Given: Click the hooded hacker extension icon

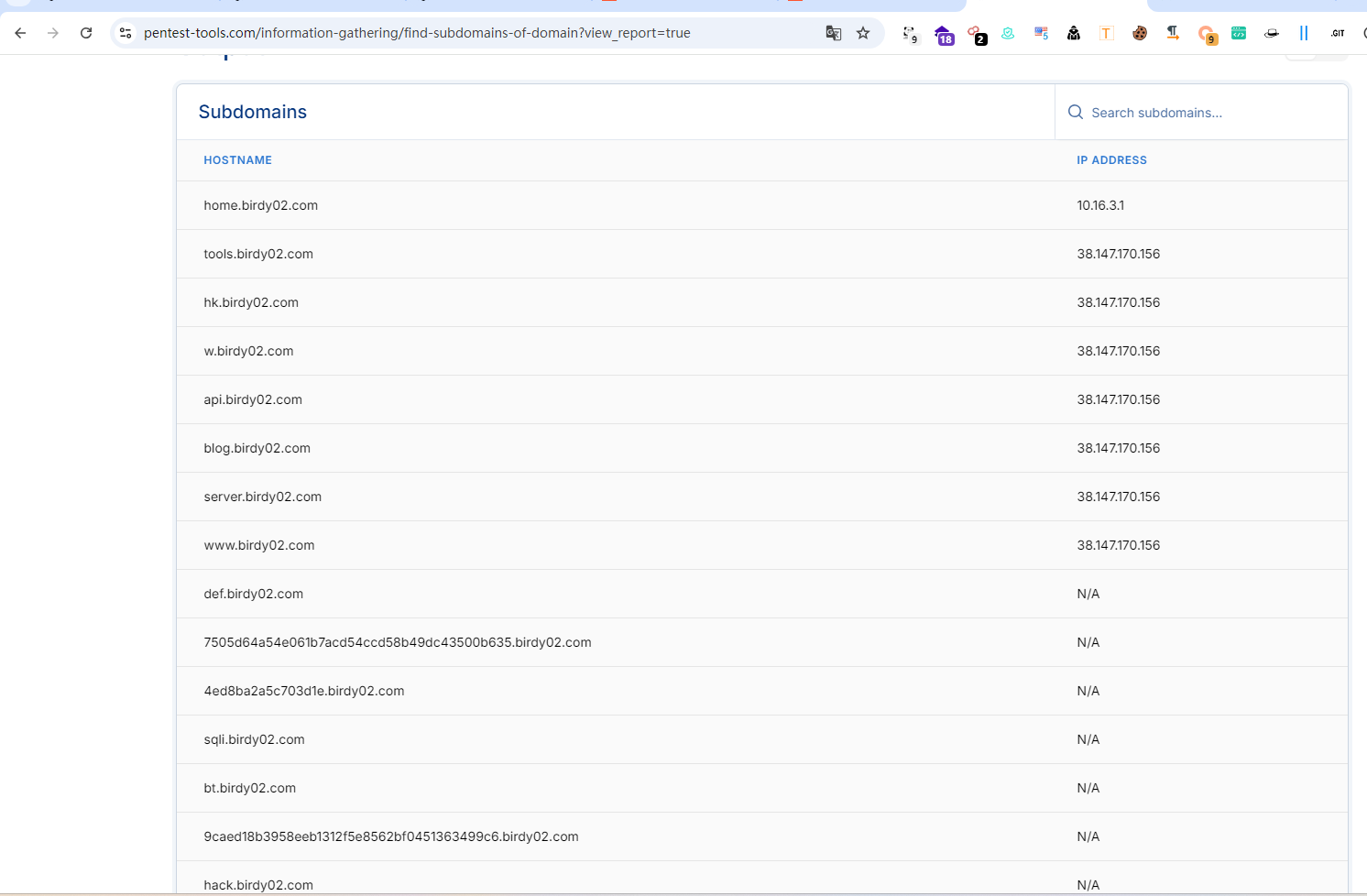Looking at the screenshot, I should pos(1073,33).
